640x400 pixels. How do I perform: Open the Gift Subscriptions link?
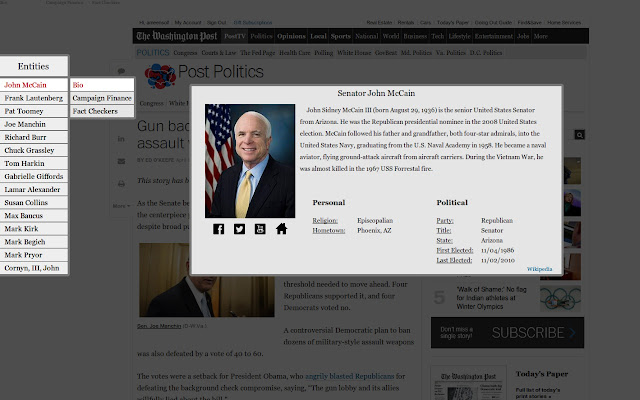pos(253,22)
